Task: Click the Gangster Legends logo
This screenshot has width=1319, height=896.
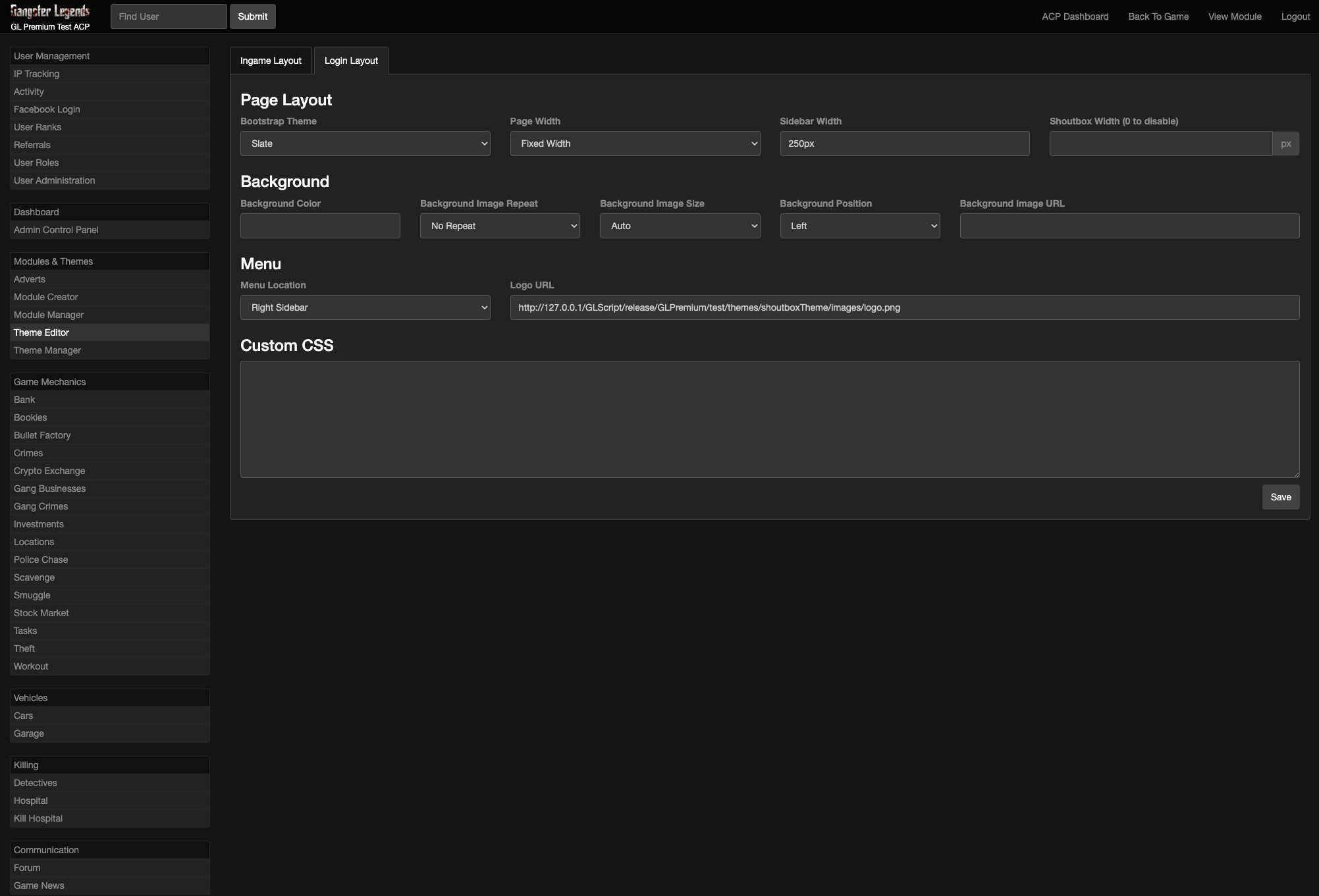Action: [x=50, y=12]
